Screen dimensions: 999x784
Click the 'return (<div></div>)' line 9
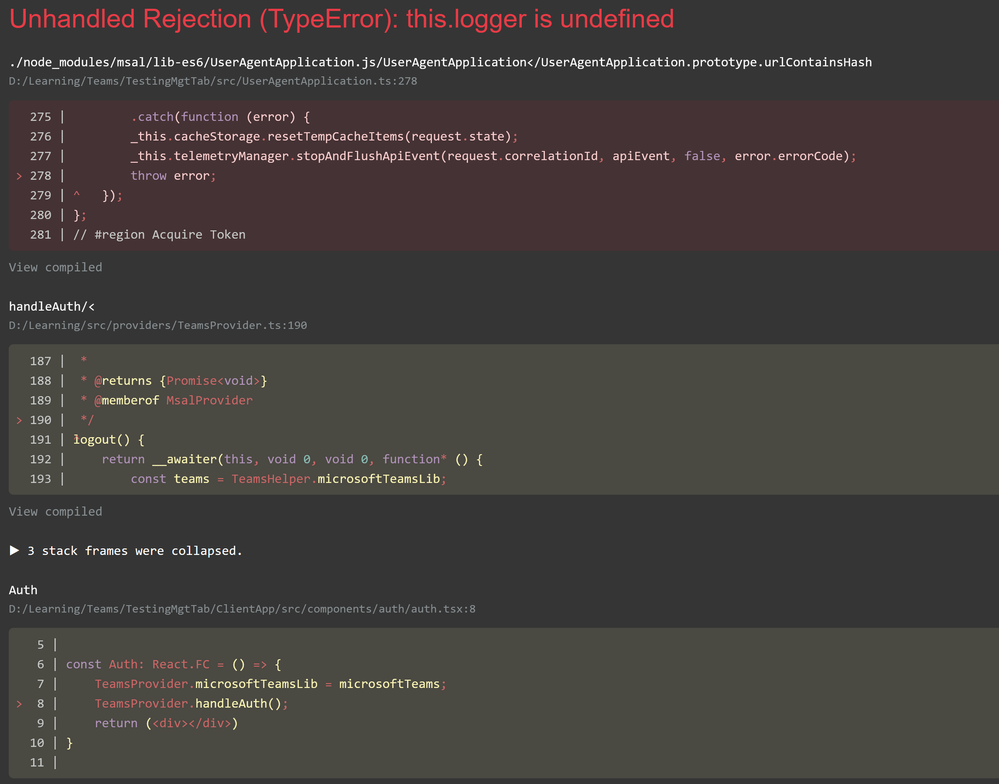(x=166, y=723)
